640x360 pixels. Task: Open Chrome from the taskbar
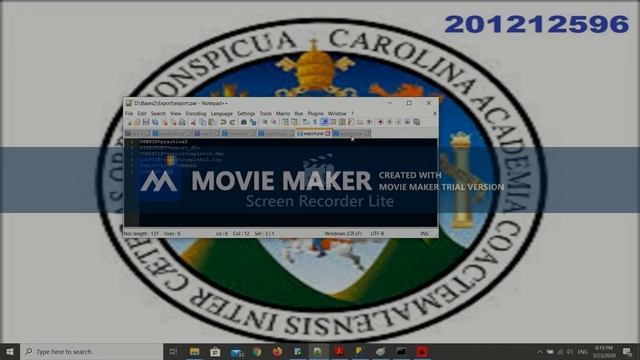[x=257, y=351]
